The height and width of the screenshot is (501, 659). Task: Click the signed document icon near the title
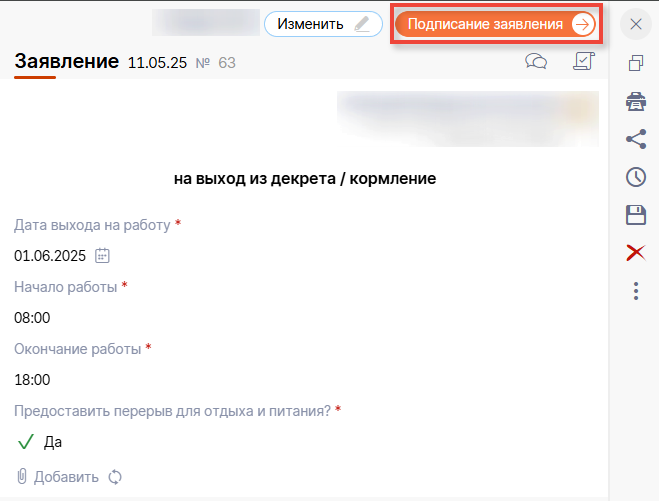(x=583, y=62)
